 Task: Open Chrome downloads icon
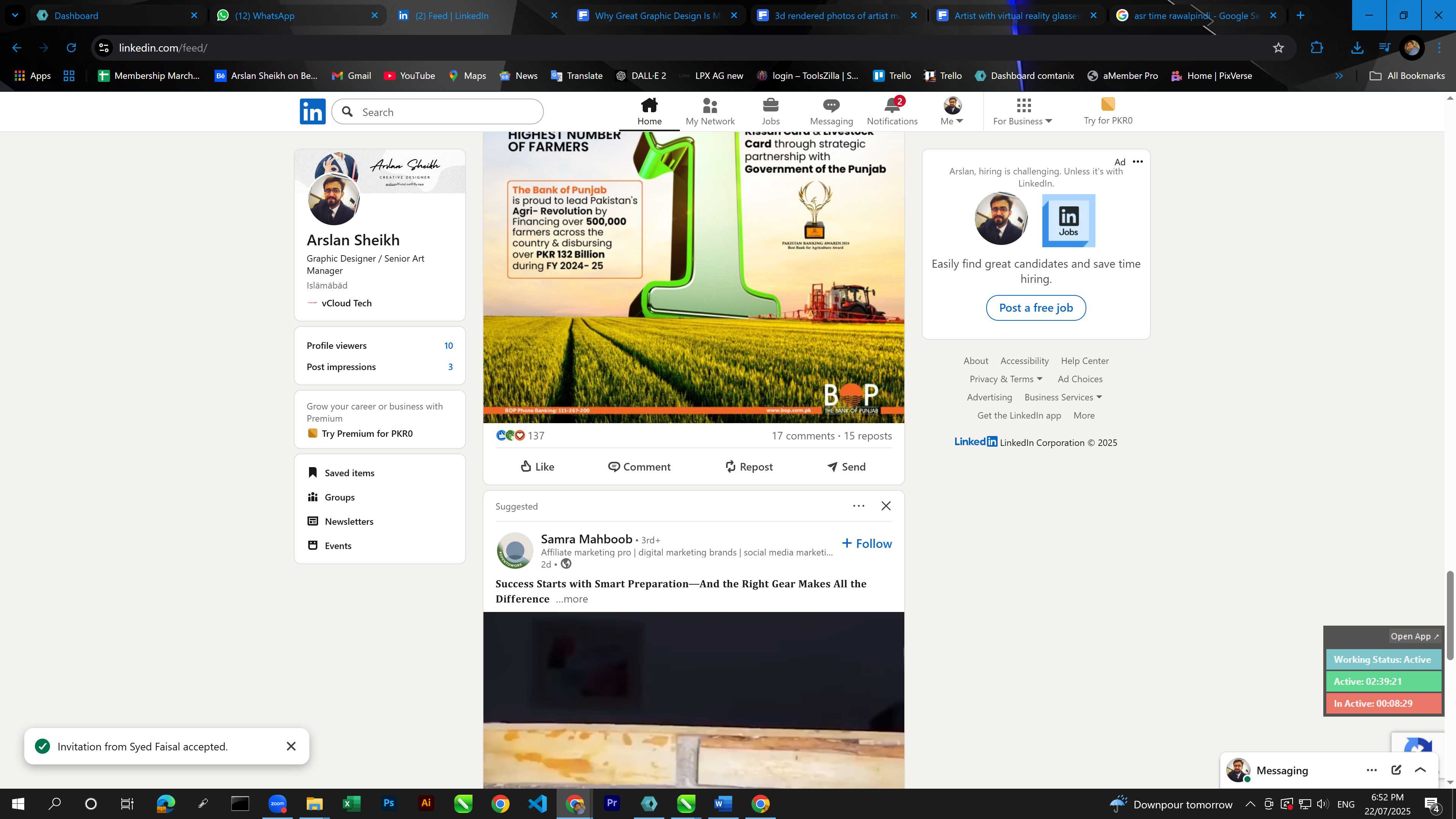coord(1357,48)
